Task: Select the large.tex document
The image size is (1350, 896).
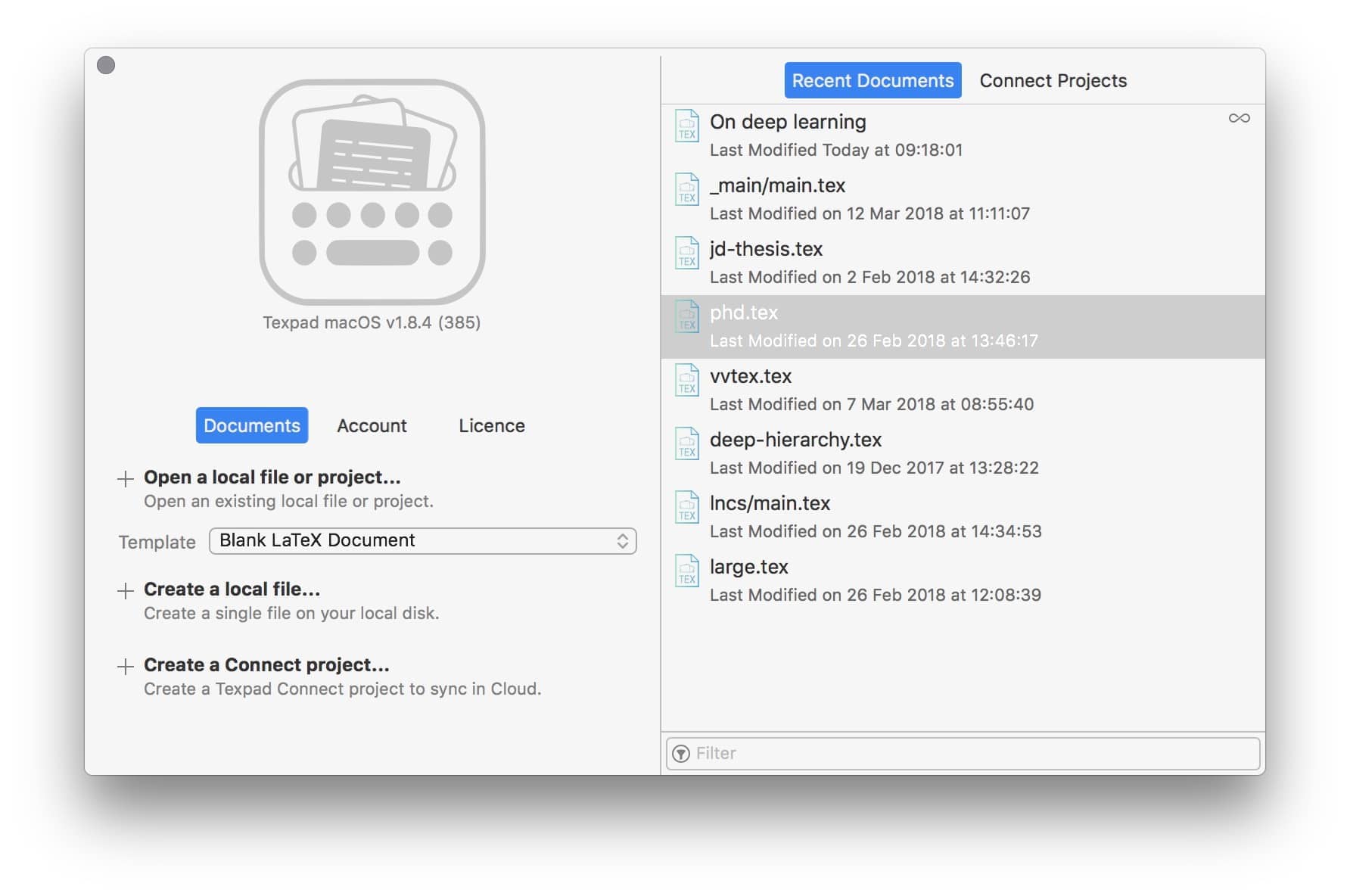Action: pyautogui.click(x=963, y=581)
